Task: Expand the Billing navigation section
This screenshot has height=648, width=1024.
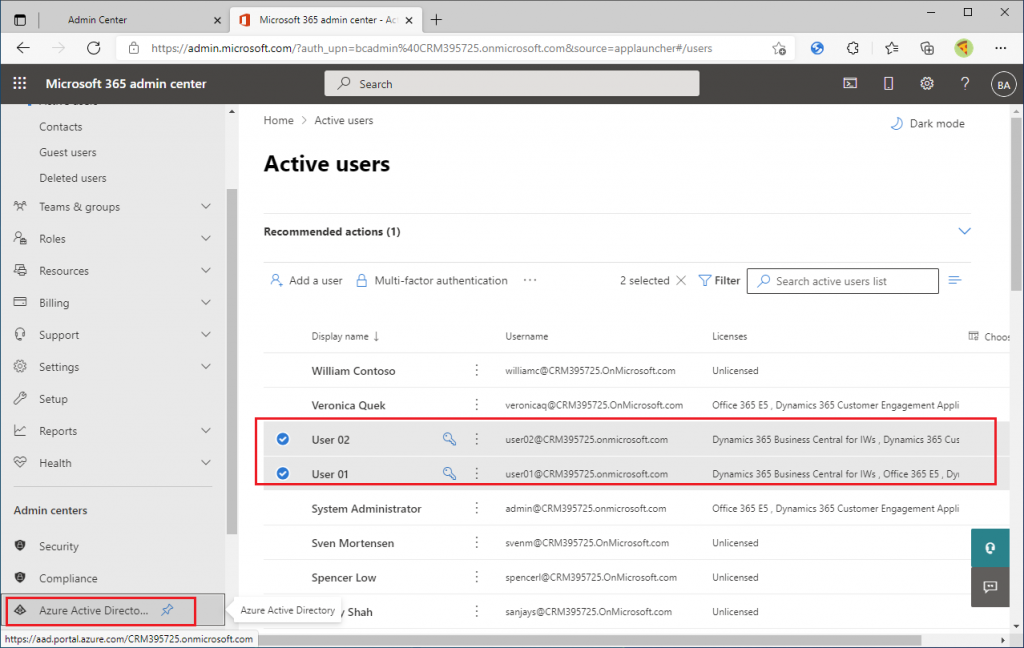Action: tap(206, 302)
